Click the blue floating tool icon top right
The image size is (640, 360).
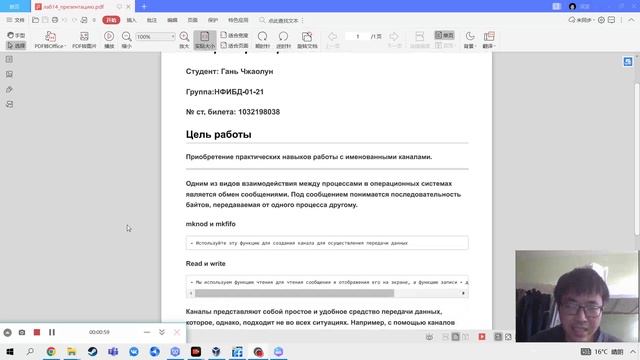click(x=628, y=62)
